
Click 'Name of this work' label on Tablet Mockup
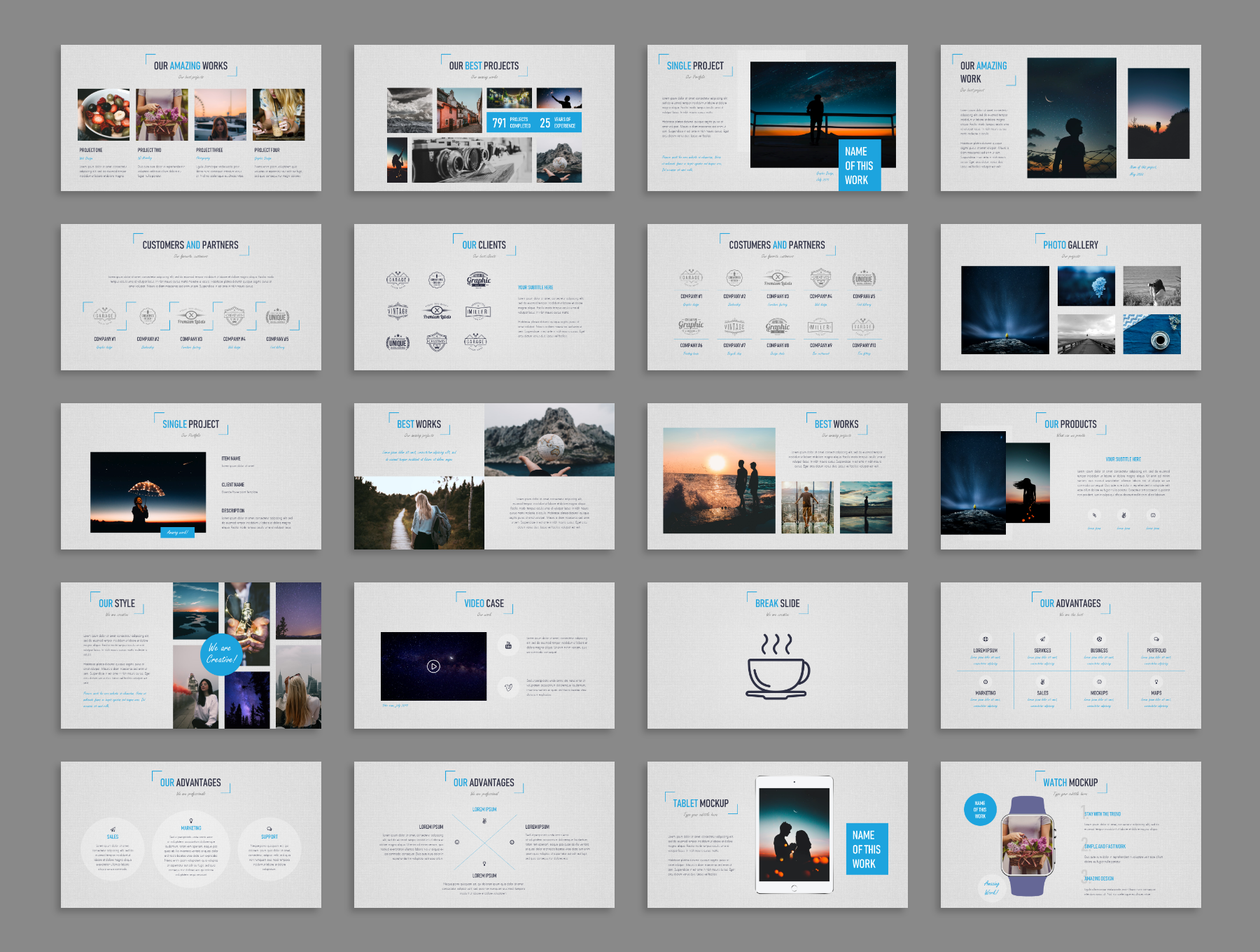click(866, 849)
